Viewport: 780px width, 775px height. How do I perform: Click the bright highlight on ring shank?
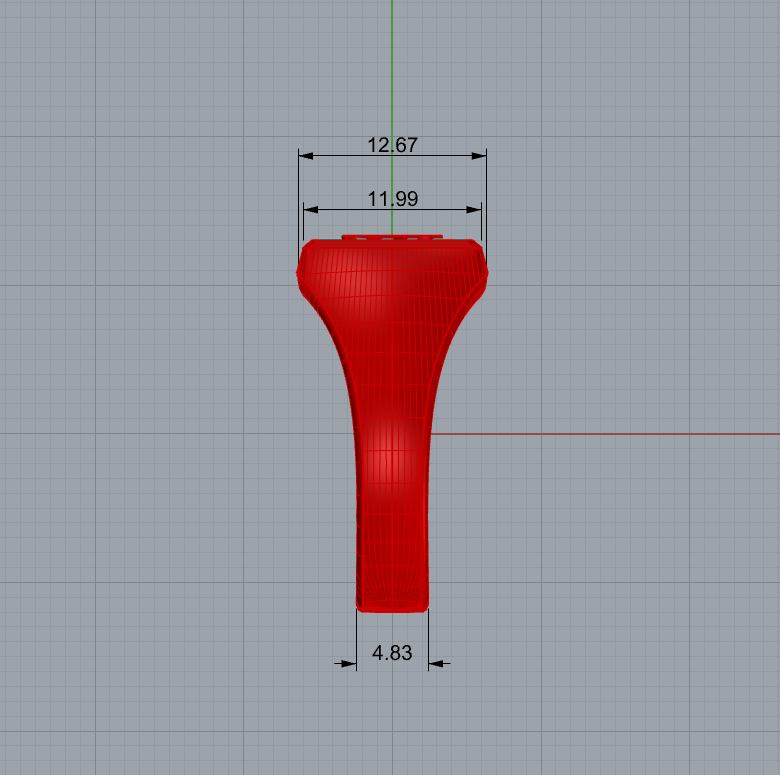[390, 455]
